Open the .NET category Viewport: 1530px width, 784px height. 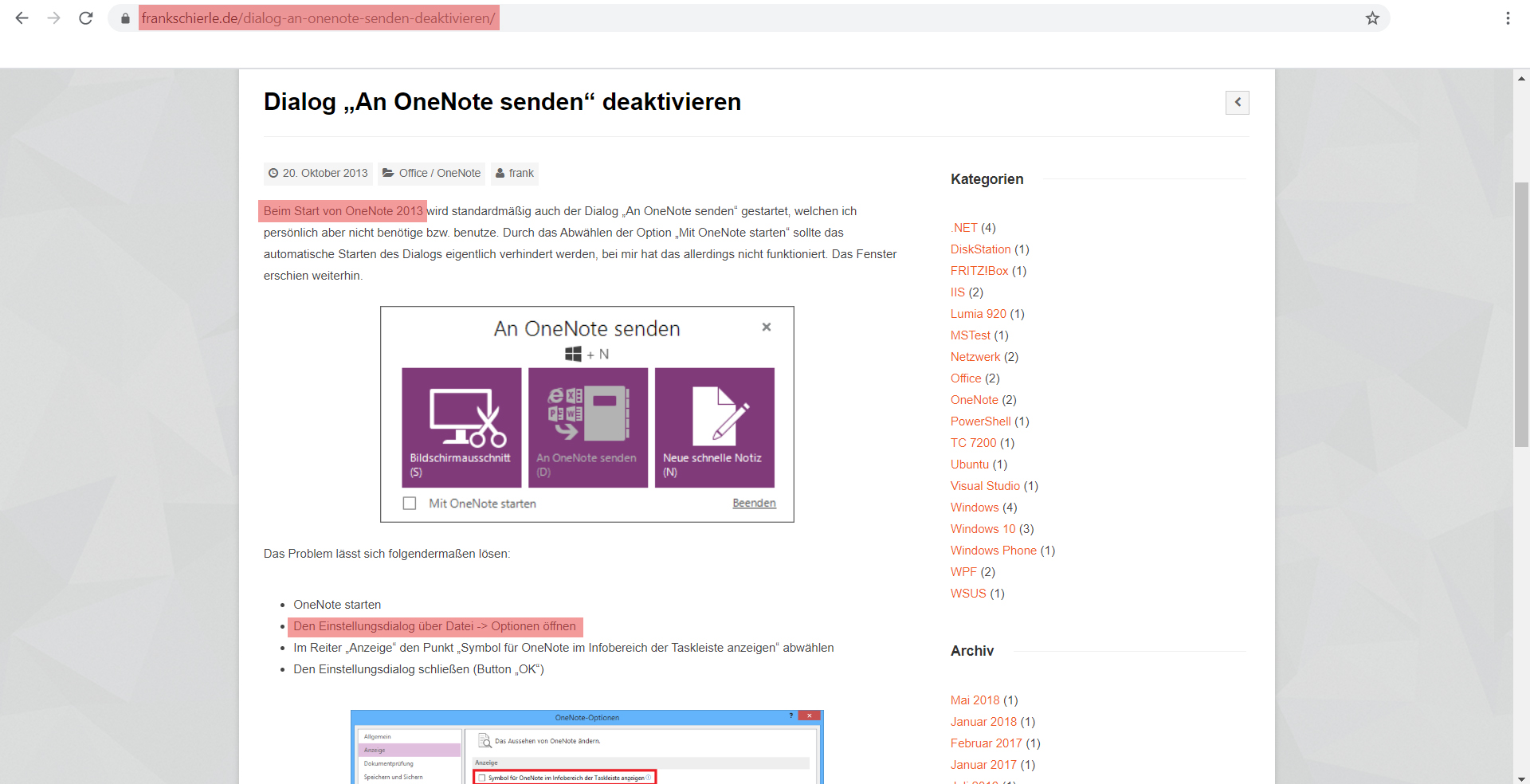click(x=963, y=228)
